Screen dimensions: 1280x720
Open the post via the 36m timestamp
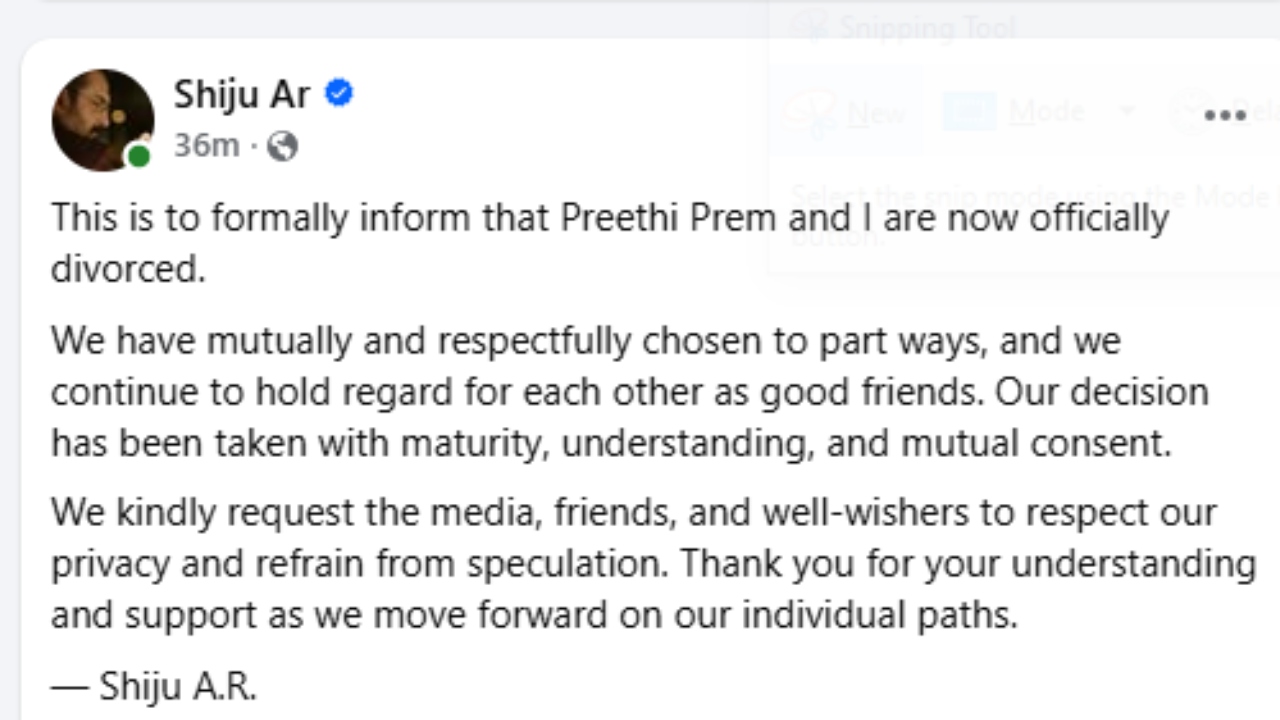click(206, 146)
